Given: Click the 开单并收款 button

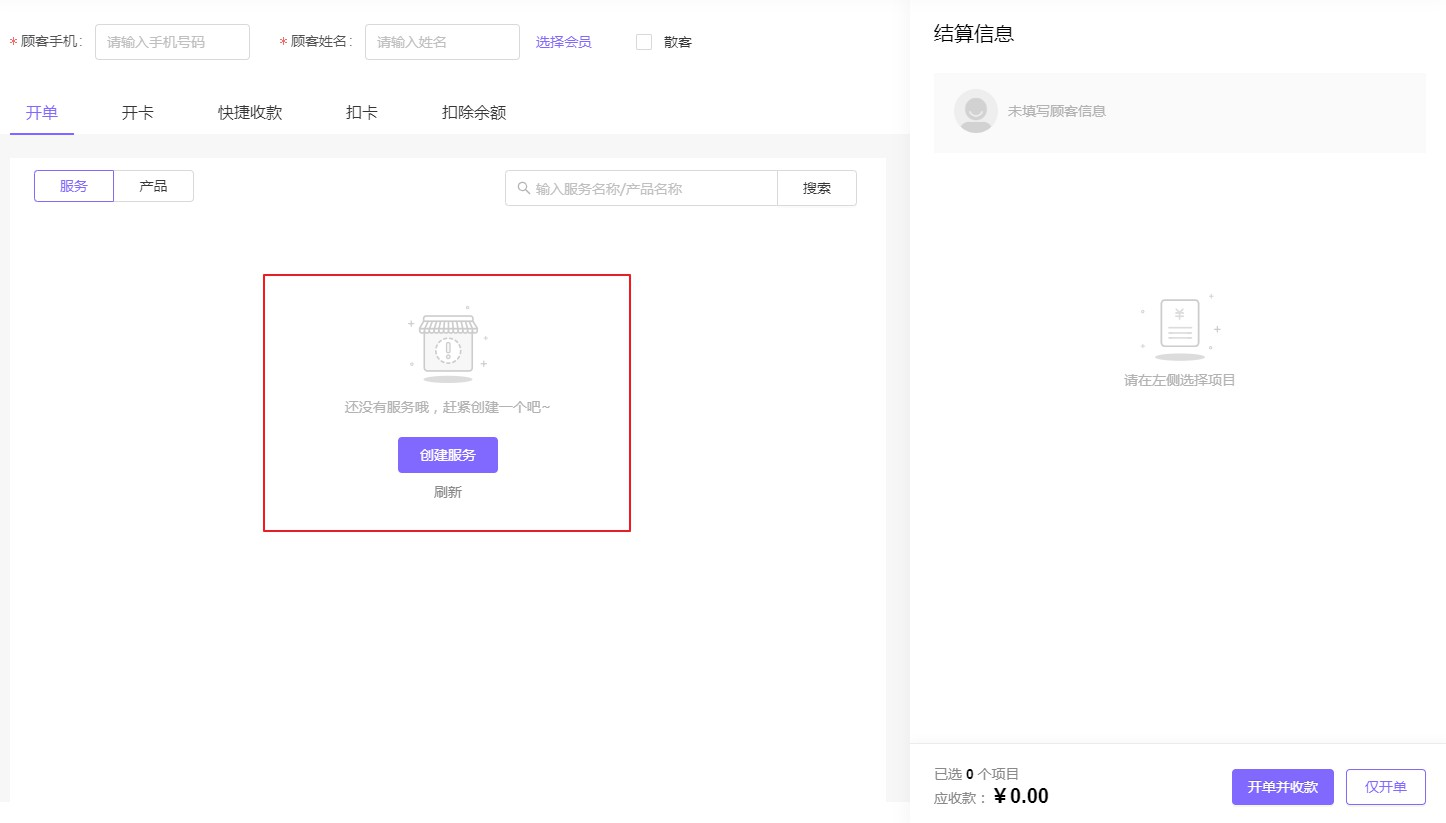Looking at the screenshot, I should coord(1283,787).
